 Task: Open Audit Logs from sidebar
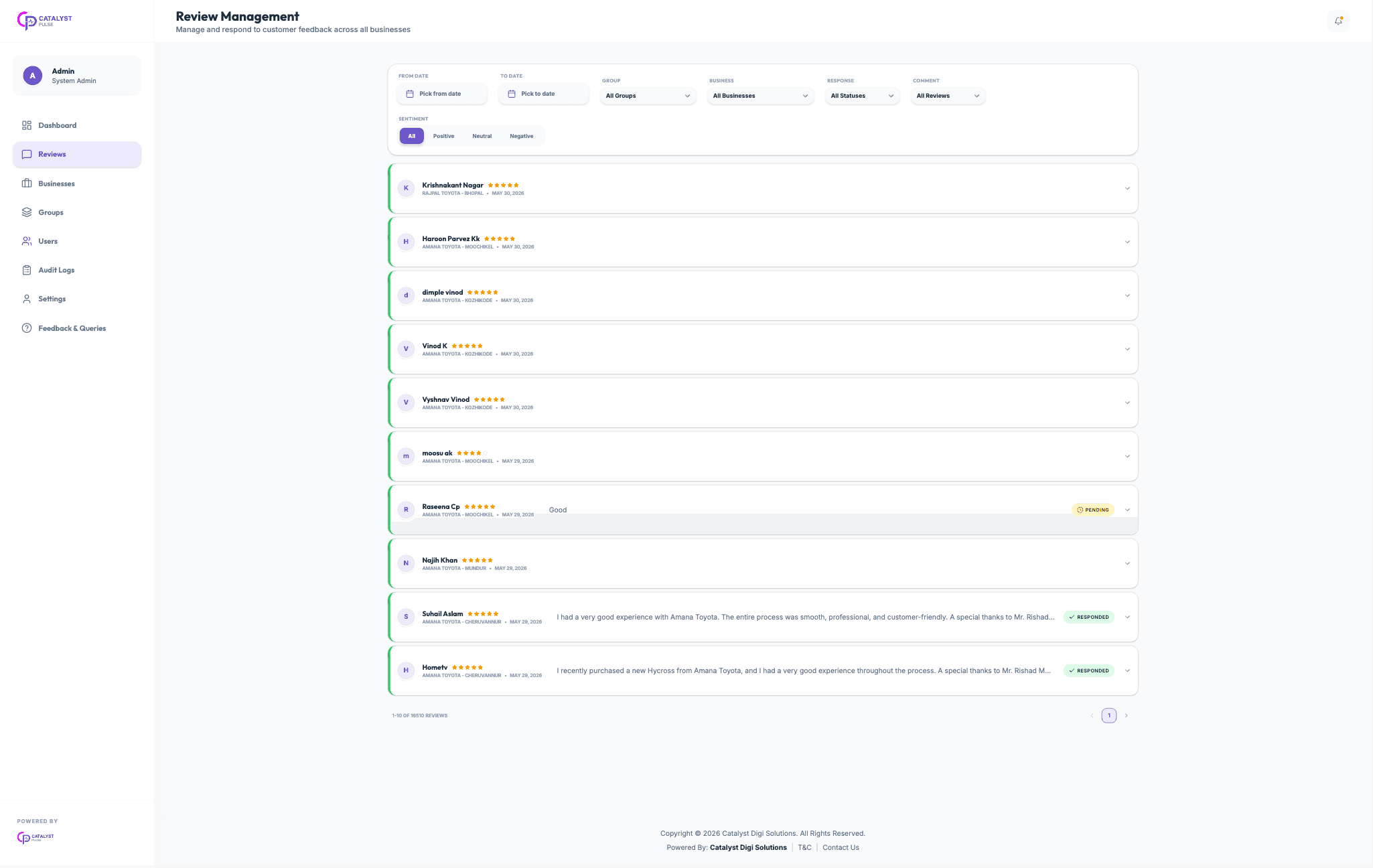[x=77, y=270]
